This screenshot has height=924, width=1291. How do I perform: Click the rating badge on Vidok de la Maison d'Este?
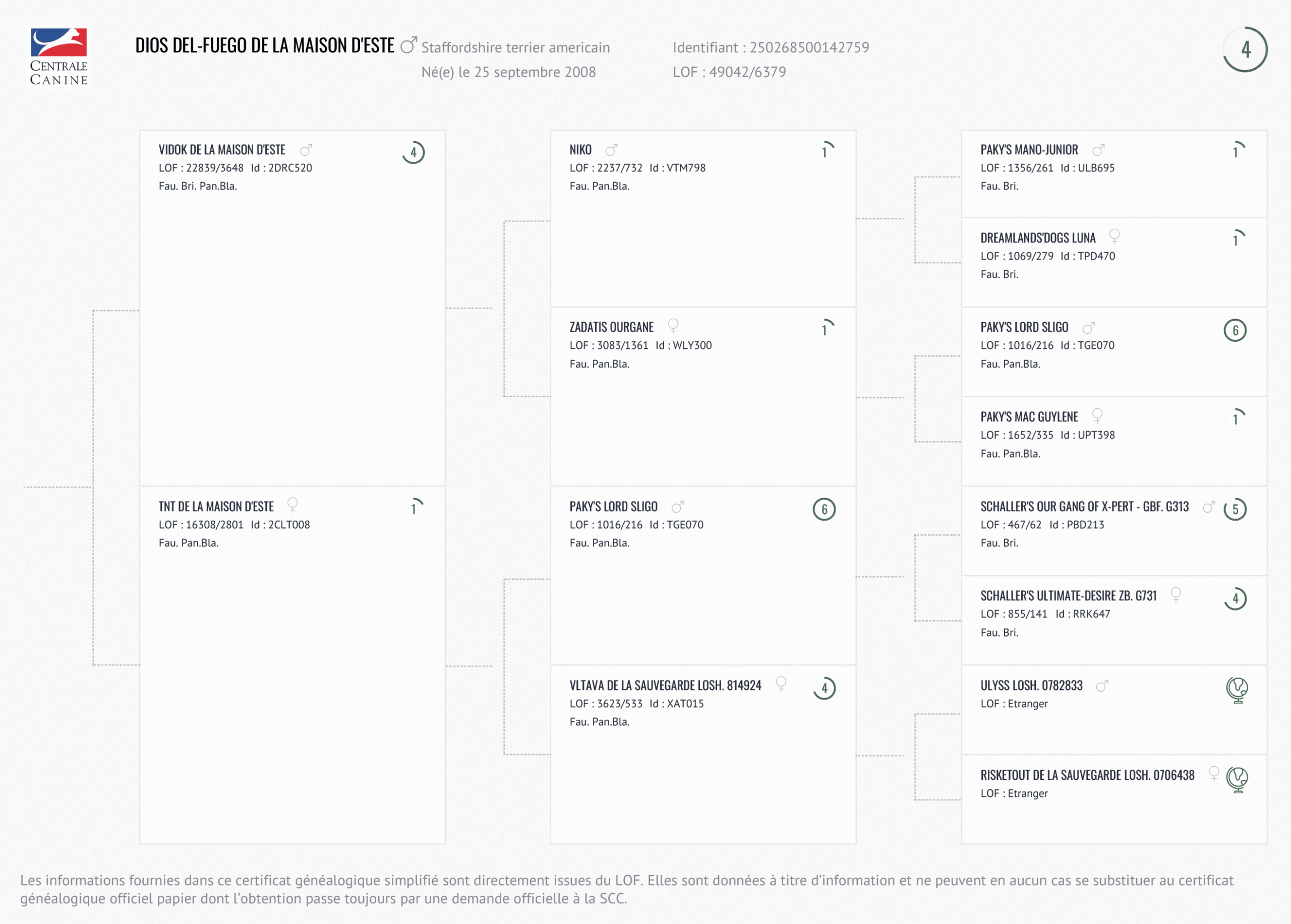(x=413, y=152)
